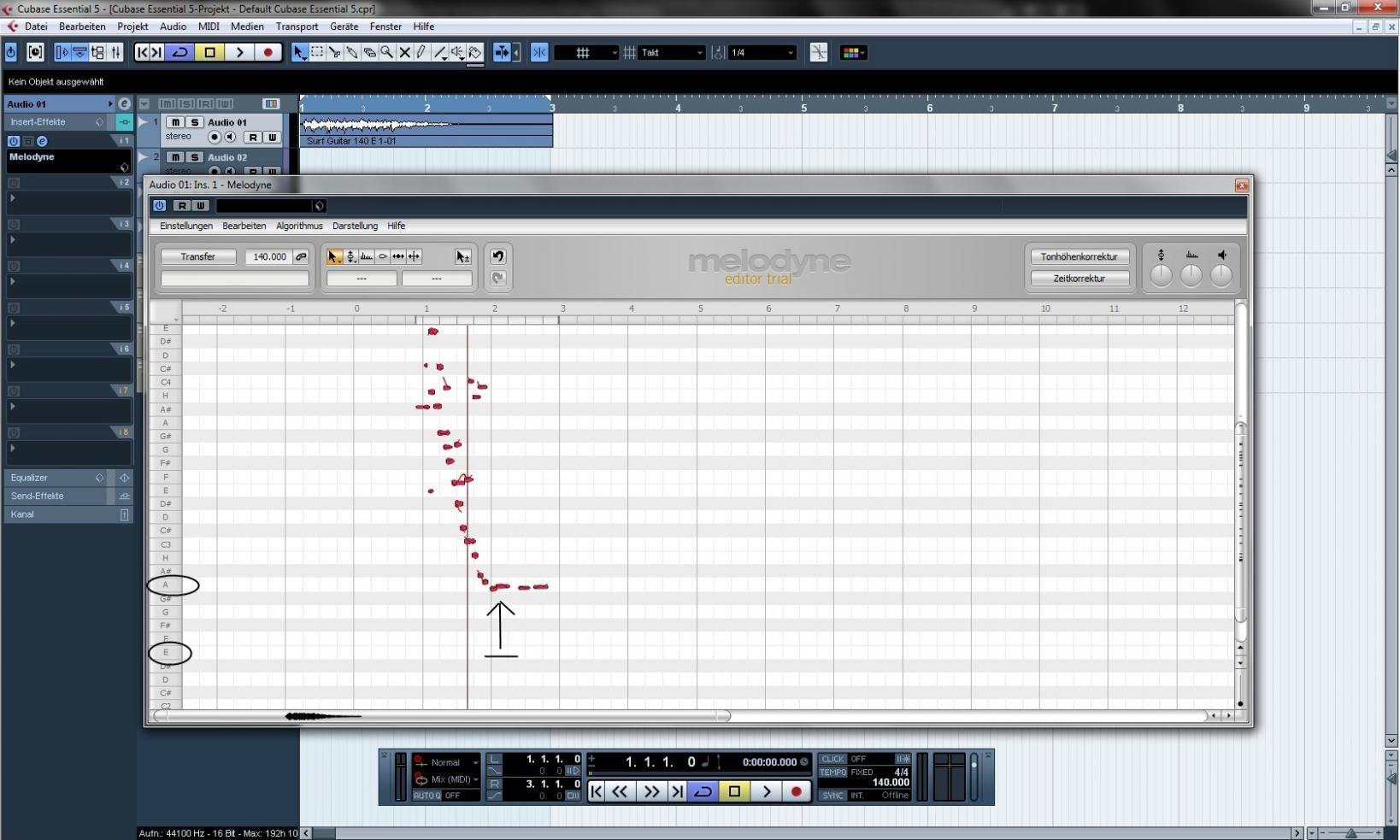The height and width of the screenshot is (840, 1400).
Task: Click the Transfer button in Melodyne
Action: coord(198,256)
